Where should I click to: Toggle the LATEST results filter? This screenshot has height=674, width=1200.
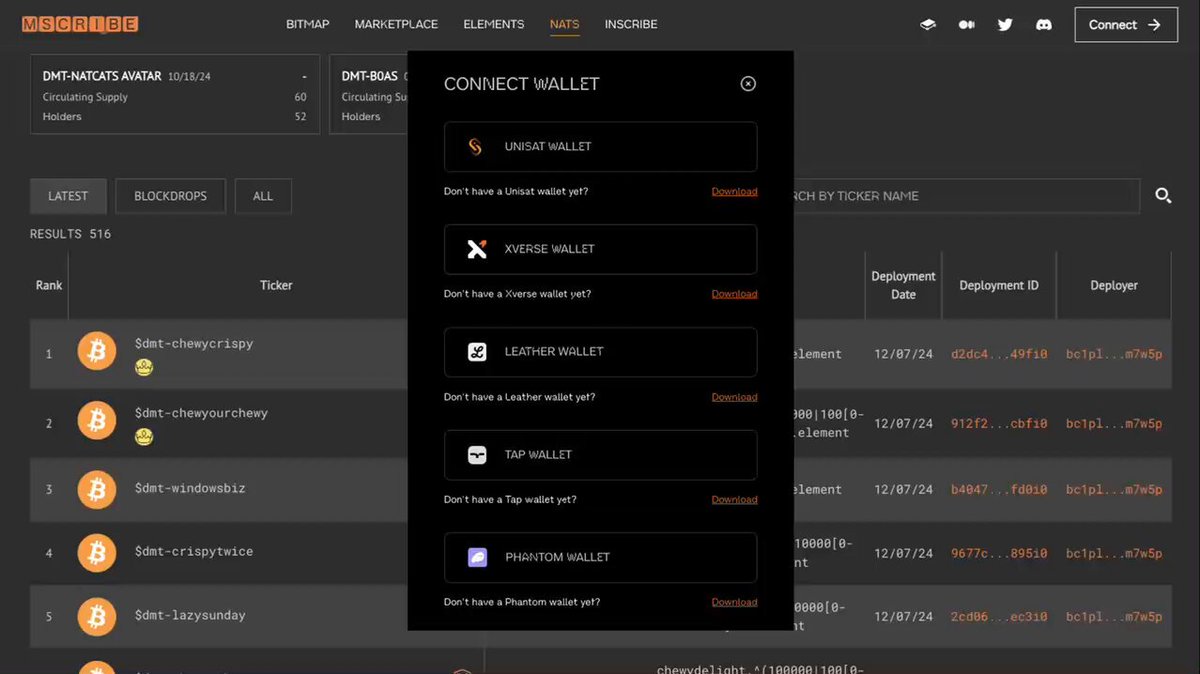67,196
